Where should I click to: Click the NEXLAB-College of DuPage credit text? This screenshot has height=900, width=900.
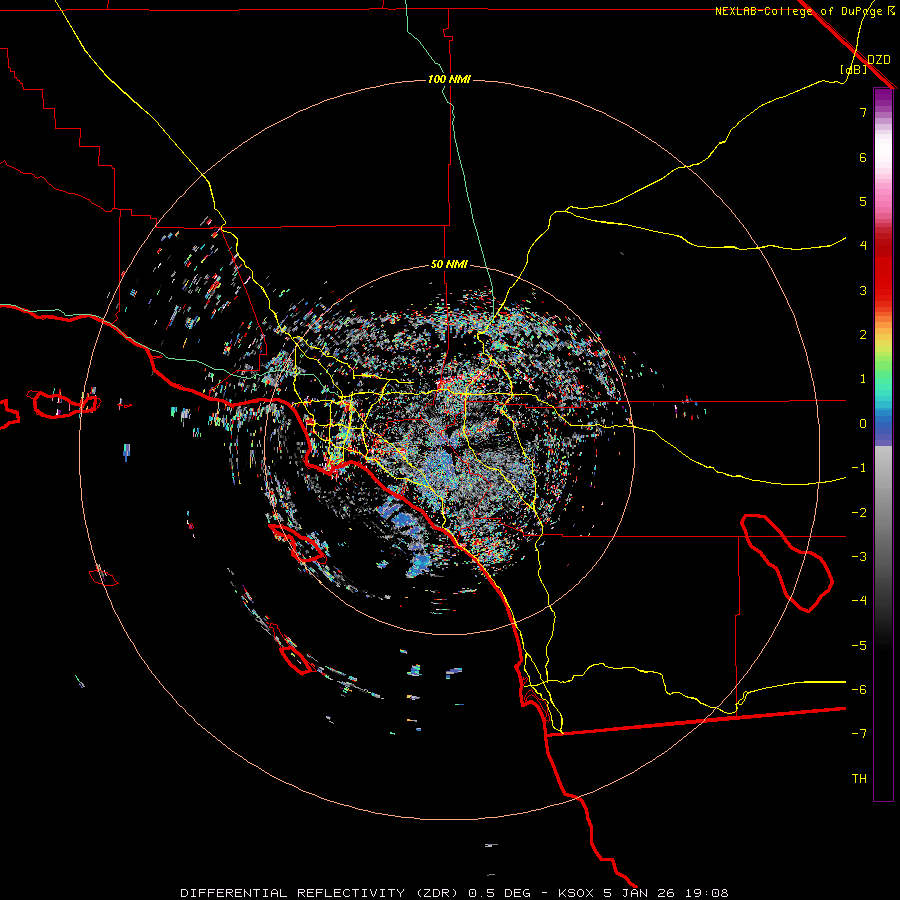(805, 11)
